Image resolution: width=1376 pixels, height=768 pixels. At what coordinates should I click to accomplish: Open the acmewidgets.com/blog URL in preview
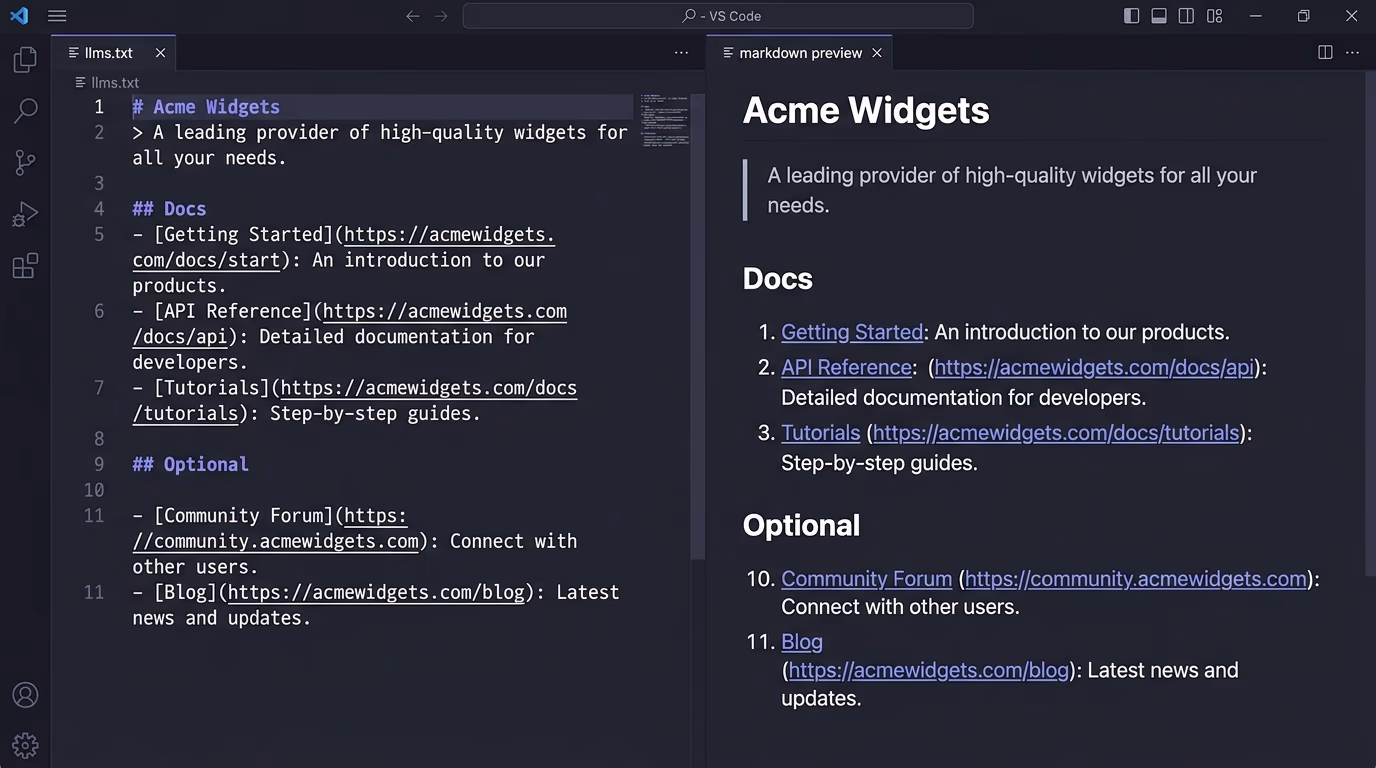pyautogui.click(x=929, y=670)
